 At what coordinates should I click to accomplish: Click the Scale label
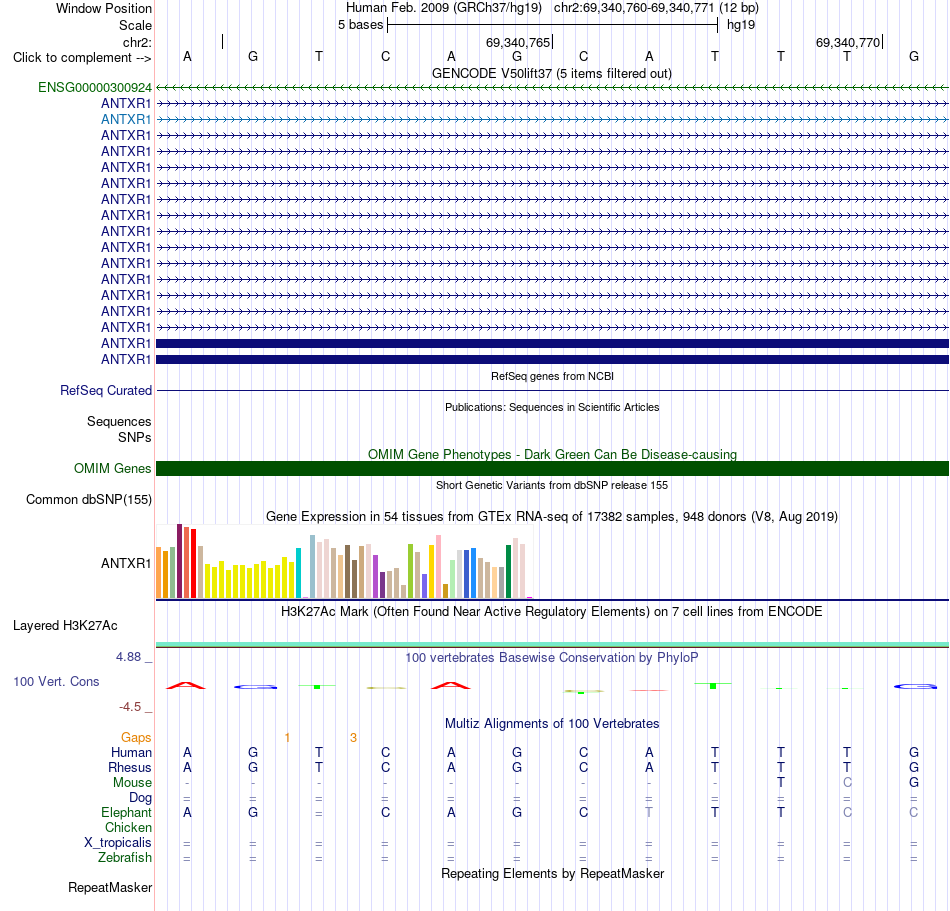tap(136, 25)
